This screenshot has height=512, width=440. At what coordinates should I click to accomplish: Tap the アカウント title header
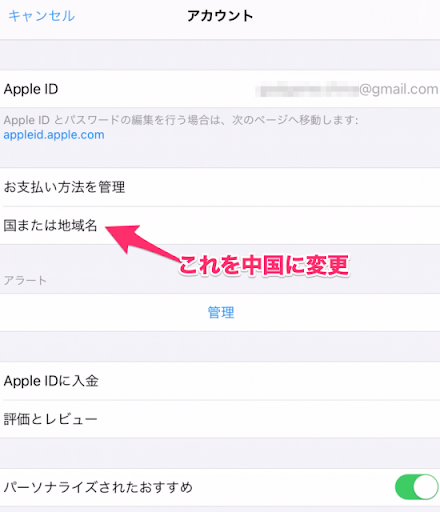[x=220, y=16]
